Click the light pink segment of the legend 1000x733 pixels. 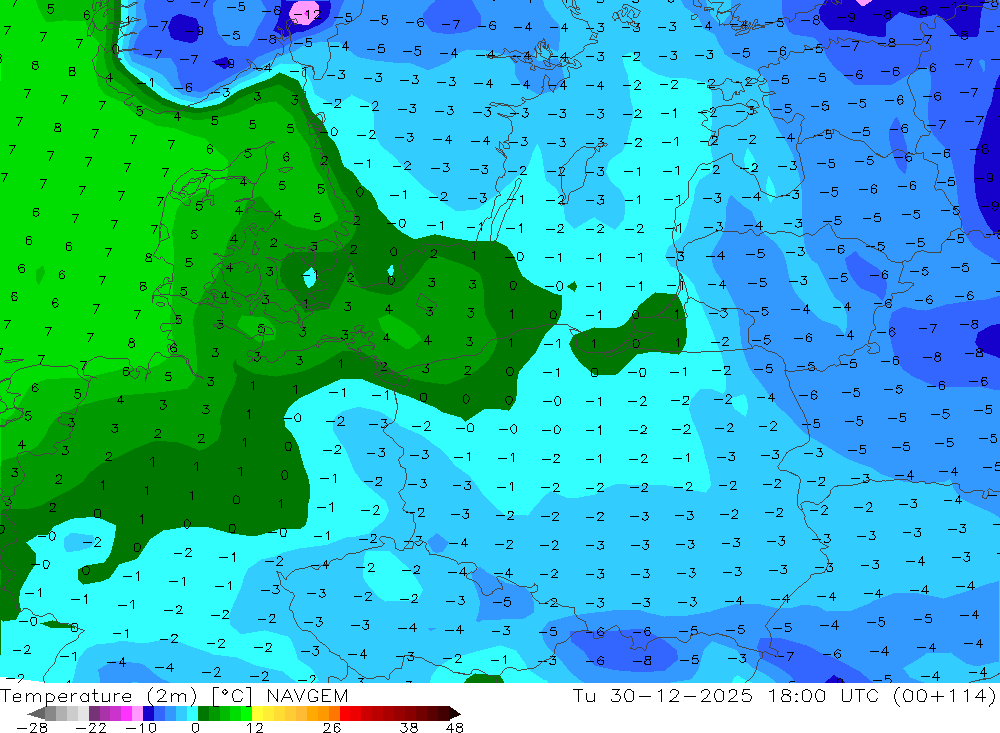click(137, 713)
